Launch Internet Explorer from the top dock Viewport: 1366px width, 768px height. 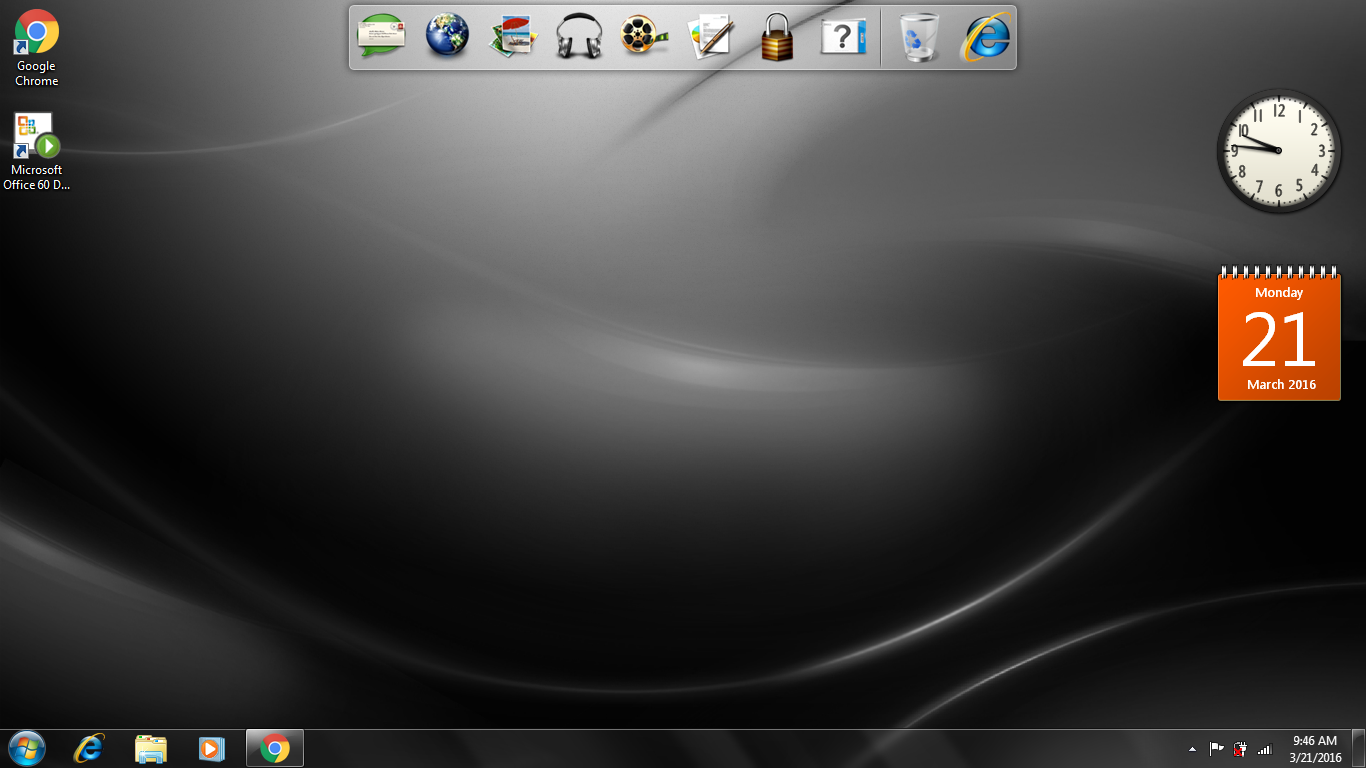986,37
